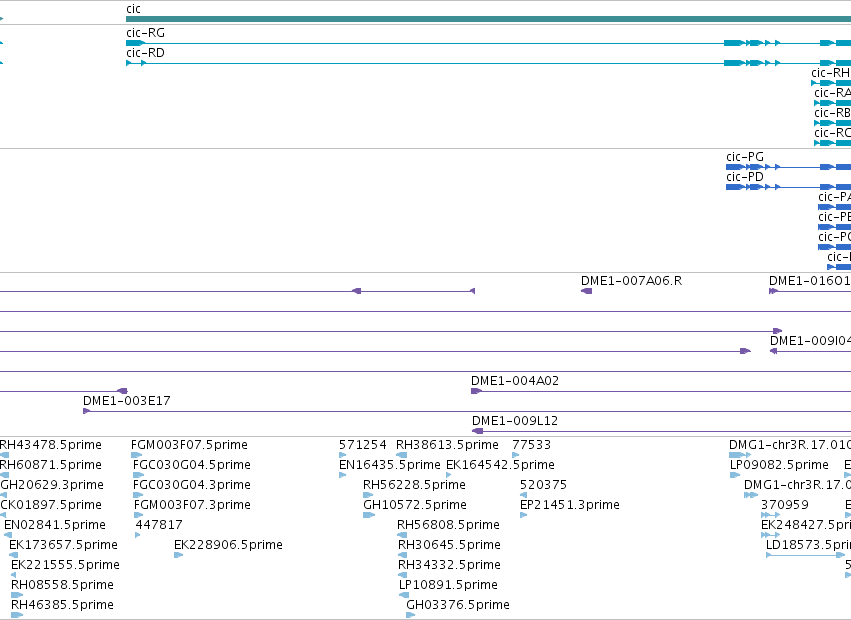
Task: Click the arrow glyph under EK228906.5prime
Action: [x=179, y=555]
